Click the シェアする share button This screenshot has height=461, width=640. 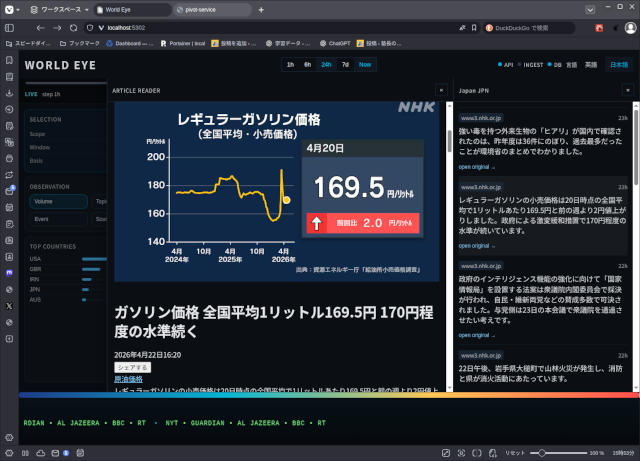[133, 367]
